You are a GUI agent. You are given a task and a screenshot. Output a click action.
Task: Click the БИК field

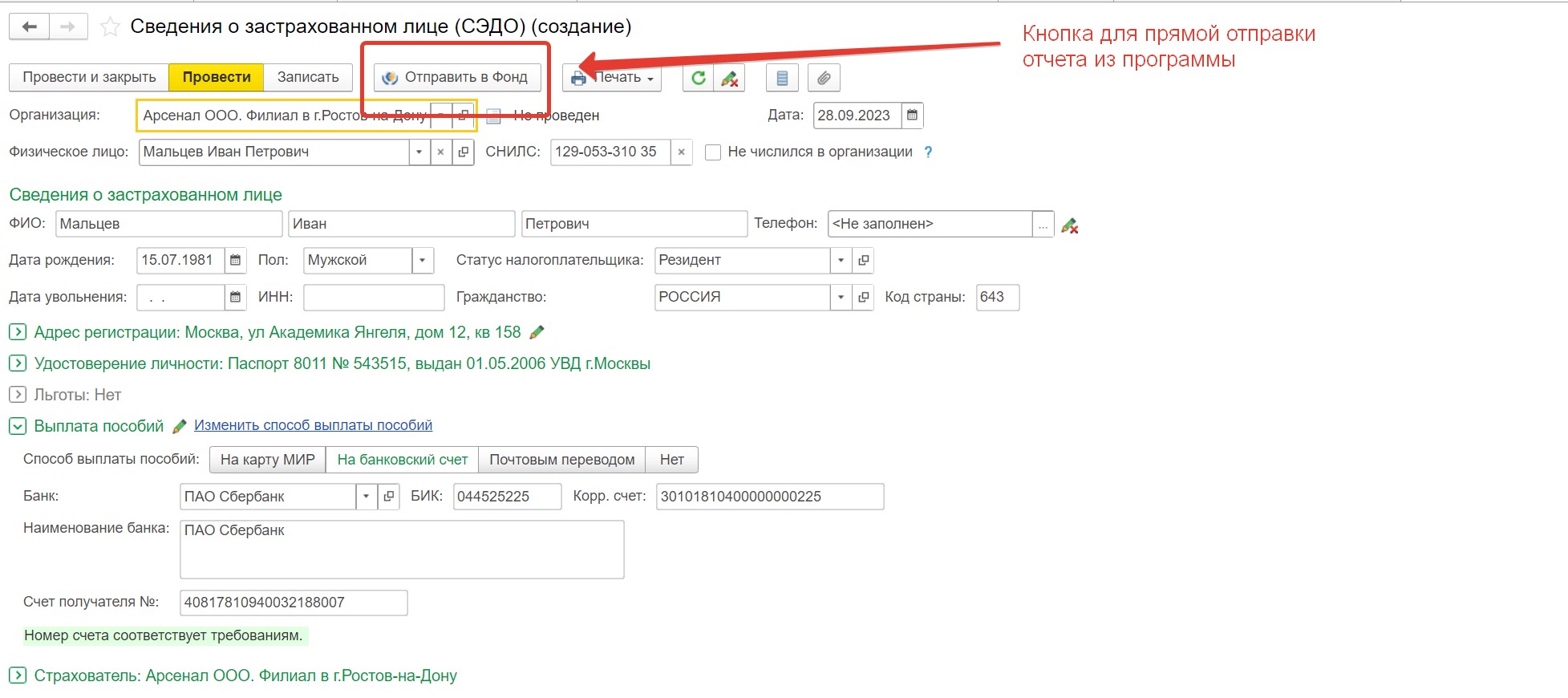tap(508, 497)
